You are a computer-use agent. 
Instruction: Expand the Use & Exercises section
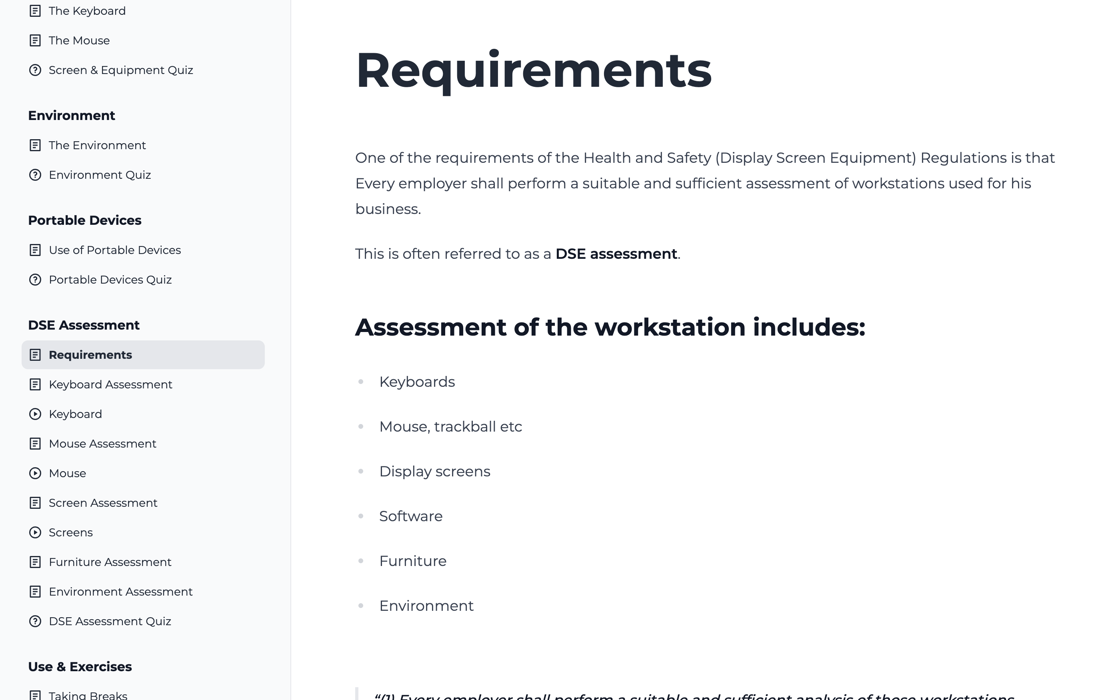[79, 666]
